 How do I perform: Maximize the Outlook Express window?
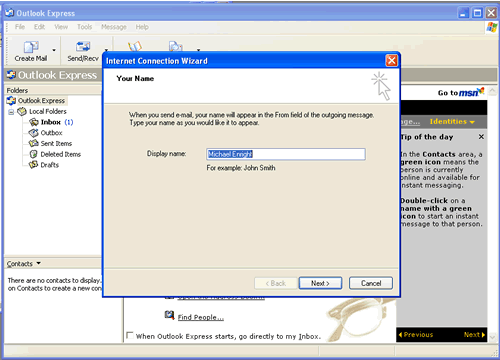477,13
